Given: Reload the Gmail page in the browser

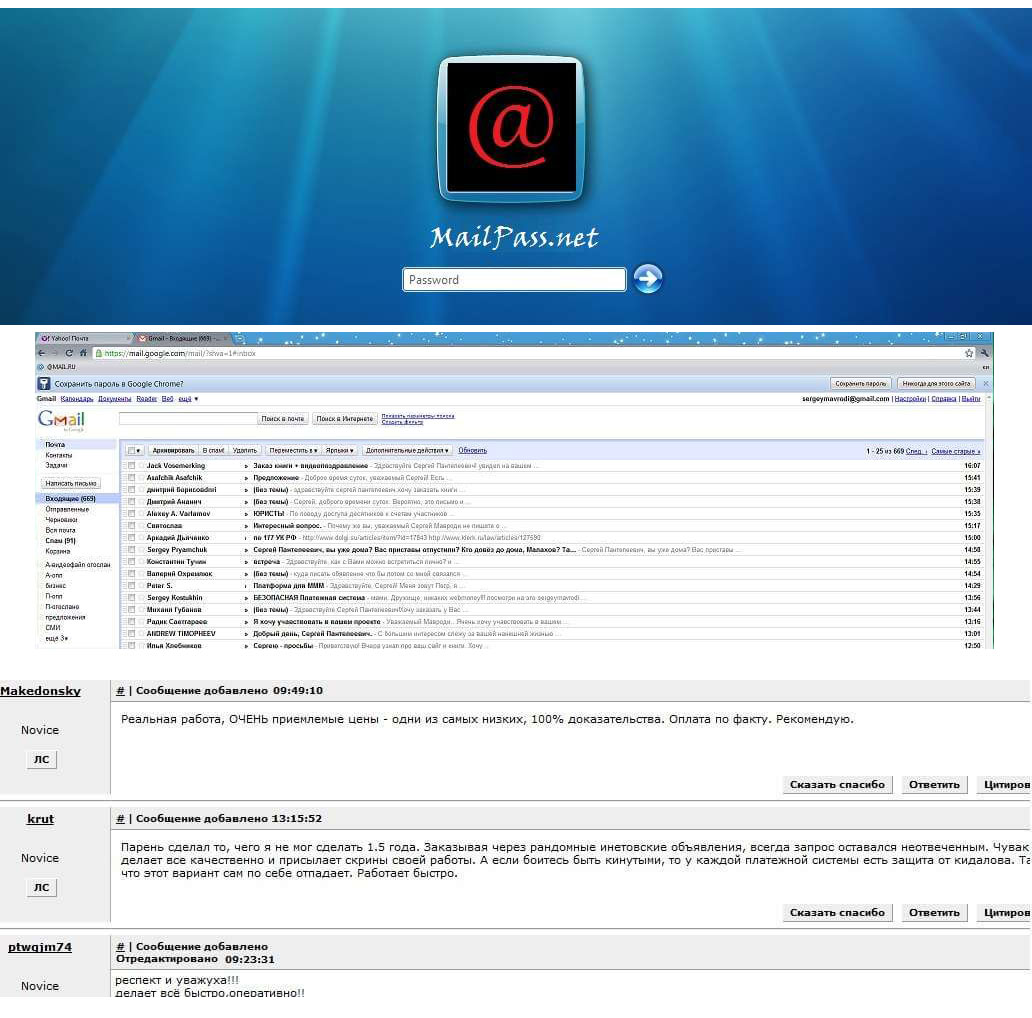Looking at the screenshot, I should pos(69,353).
